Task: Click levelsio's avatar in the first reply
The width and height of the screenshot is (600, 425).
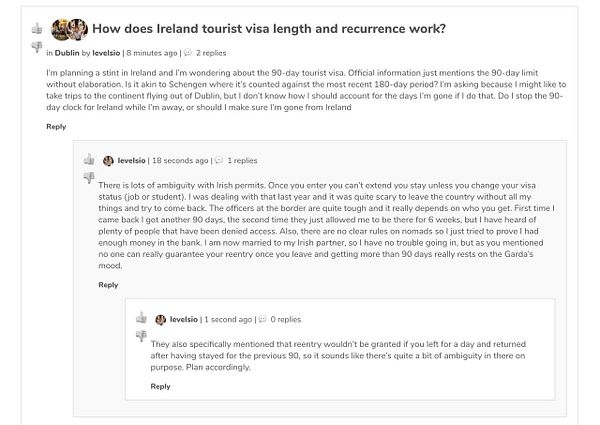Action: (108, 160)
